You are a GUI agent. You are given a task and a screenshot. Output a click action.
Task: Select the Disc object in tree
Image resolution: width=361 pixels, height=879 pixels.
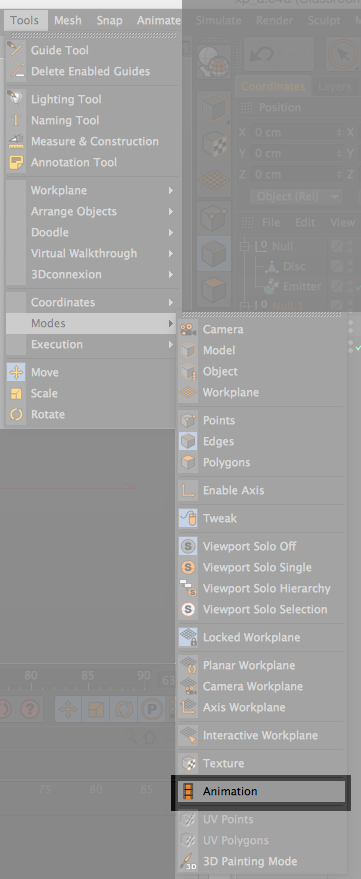point(294,266)
